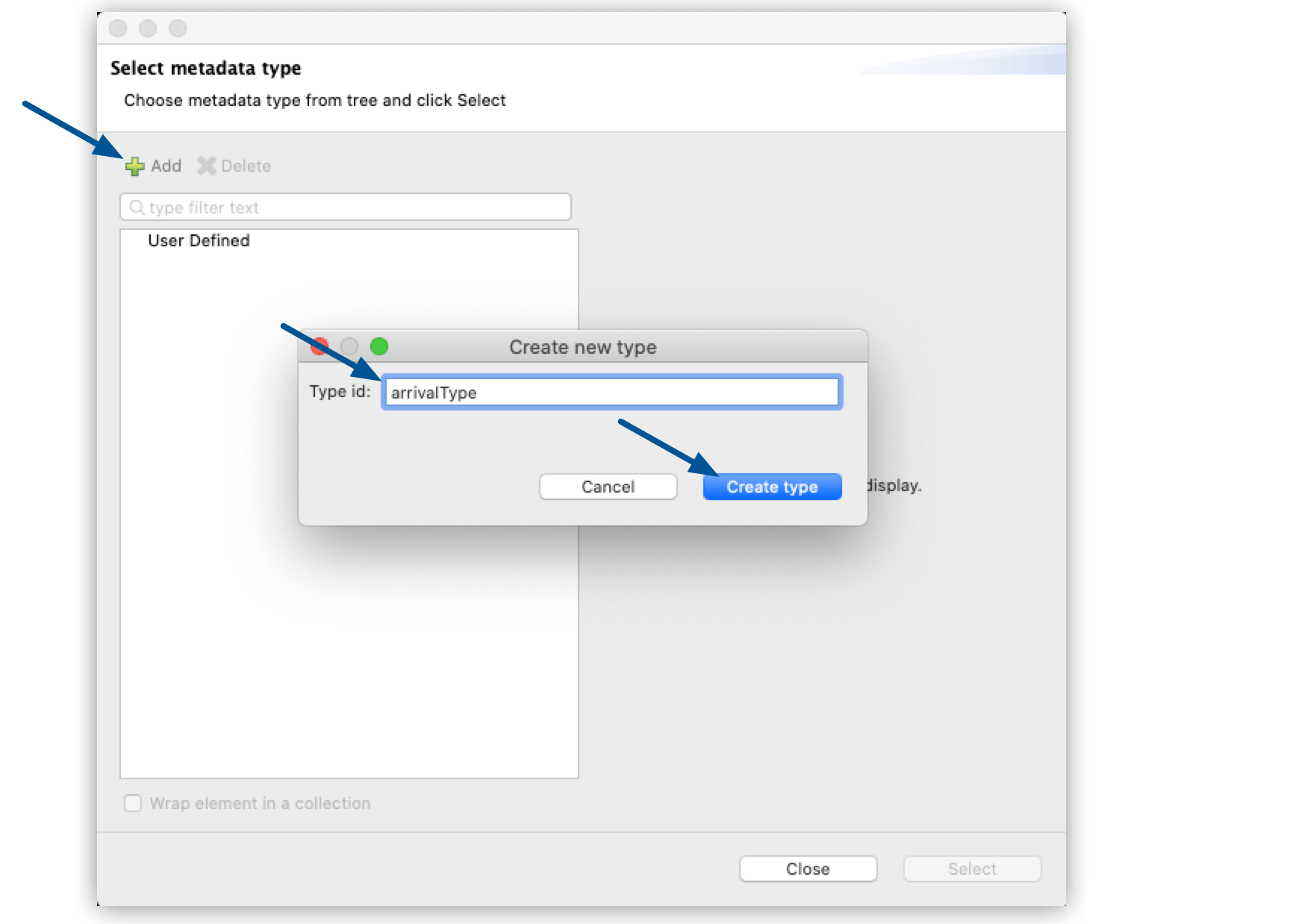Click the grayed-out Select button
Image resolution: width=1290 pixels, height=924 pixels.
pos(972,869)
